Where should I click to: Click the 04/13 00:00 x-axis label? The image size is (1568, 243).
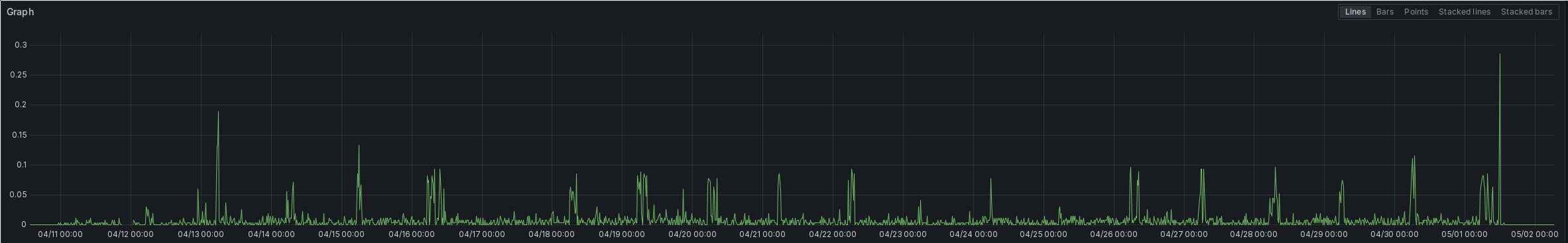click(201, 234)
